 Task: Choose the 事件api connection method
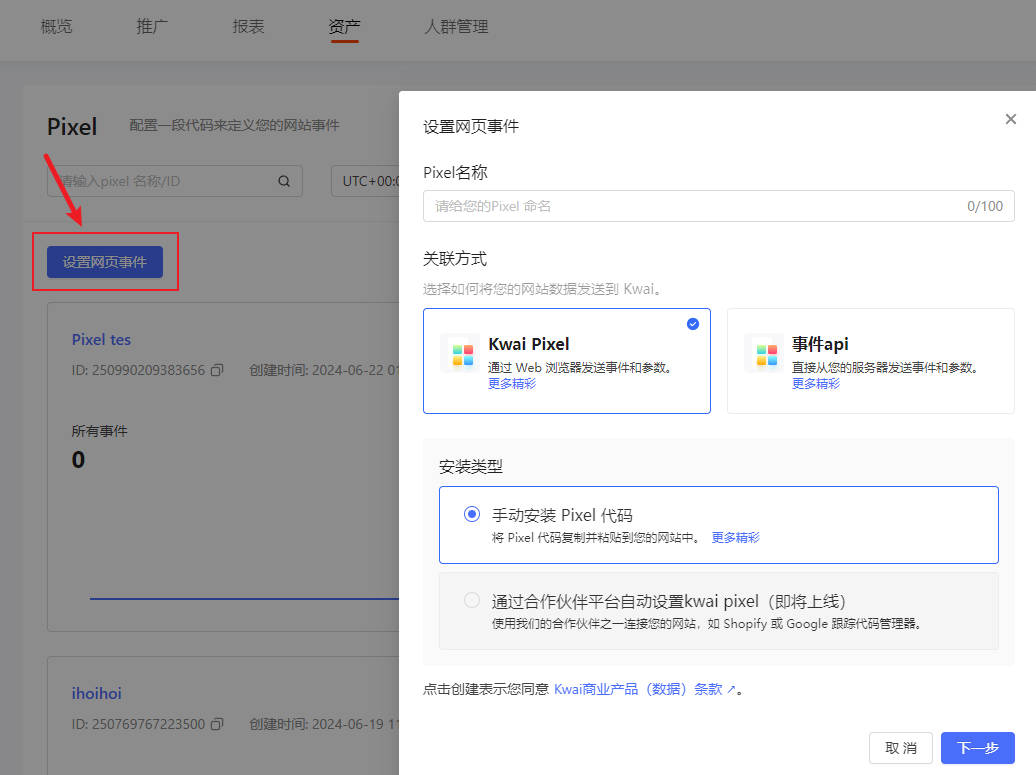(870, 360)
